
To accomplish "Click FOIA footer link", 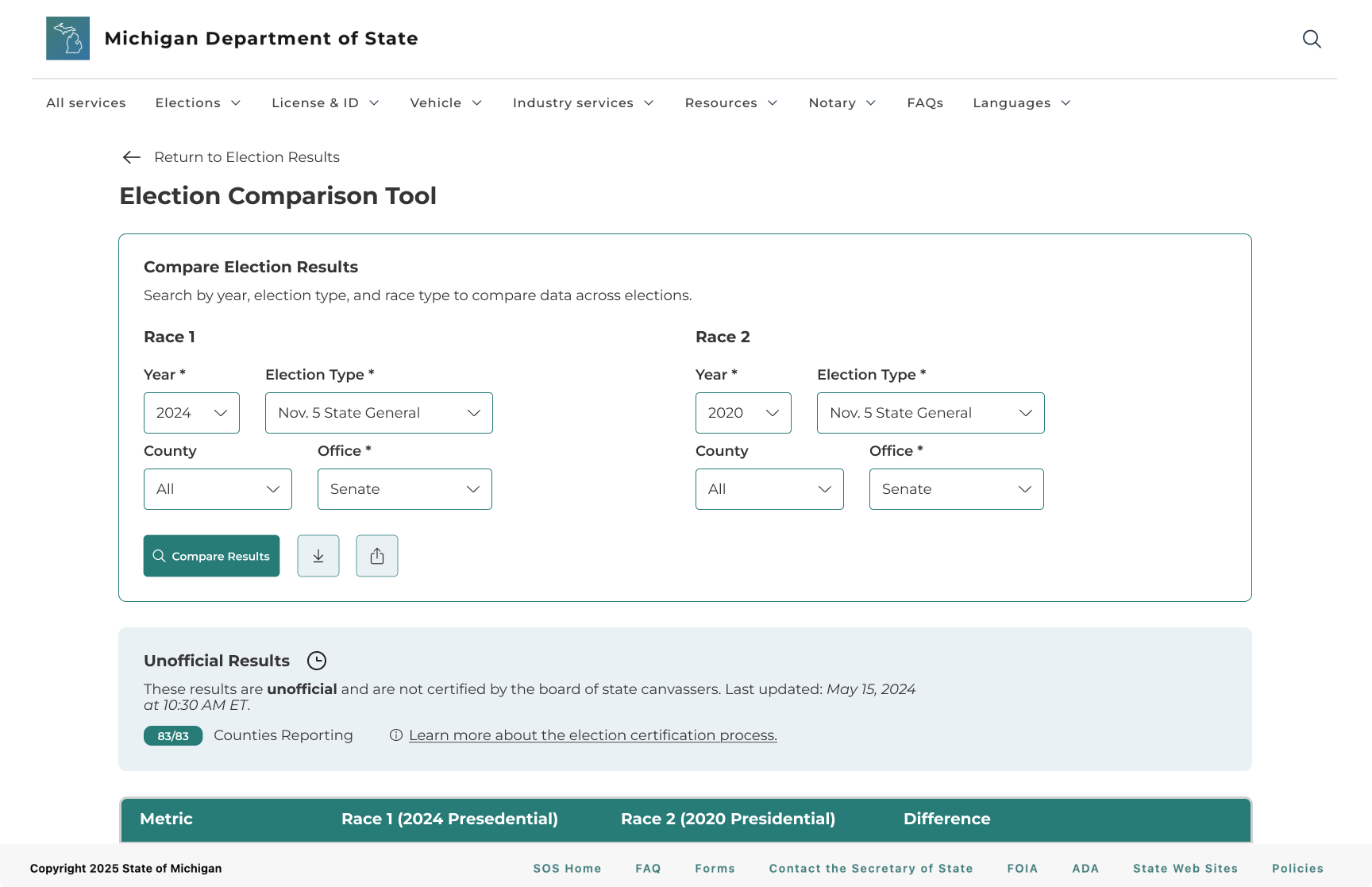I will click(1023, 869).
